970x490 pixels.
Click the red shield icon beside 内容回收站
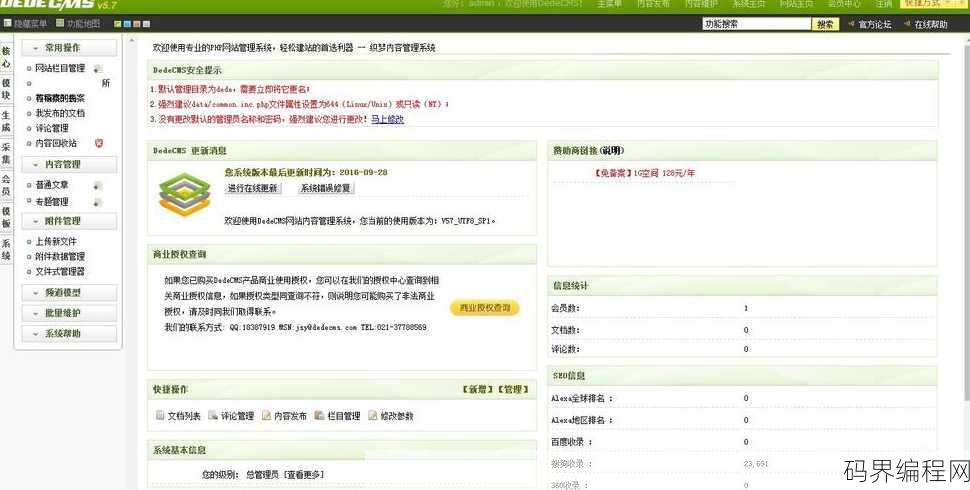pos(99,143)
